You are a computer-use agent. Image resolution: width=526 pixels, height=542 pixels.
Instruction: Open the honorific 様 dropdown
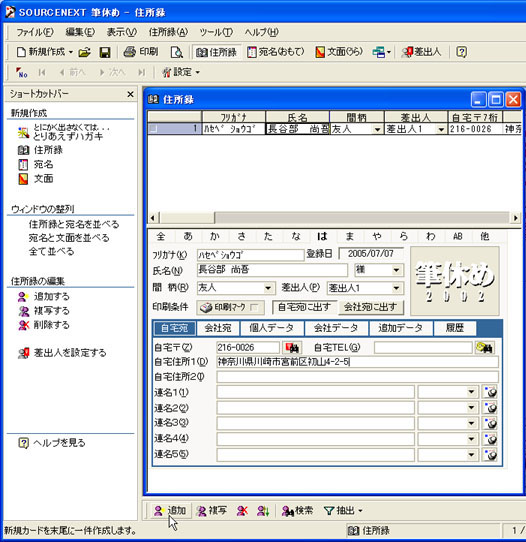[x=396, y=270]
